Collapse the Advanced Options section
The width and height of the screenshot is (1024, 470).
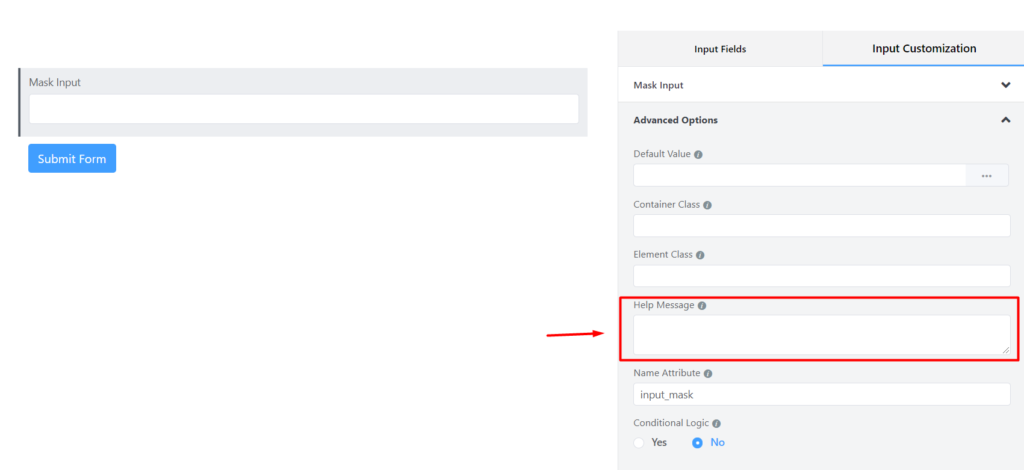click(1006, 120)
